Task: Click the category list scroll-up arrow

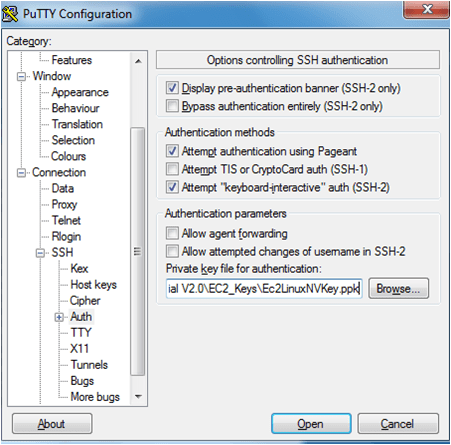Action: click(138, 61)
